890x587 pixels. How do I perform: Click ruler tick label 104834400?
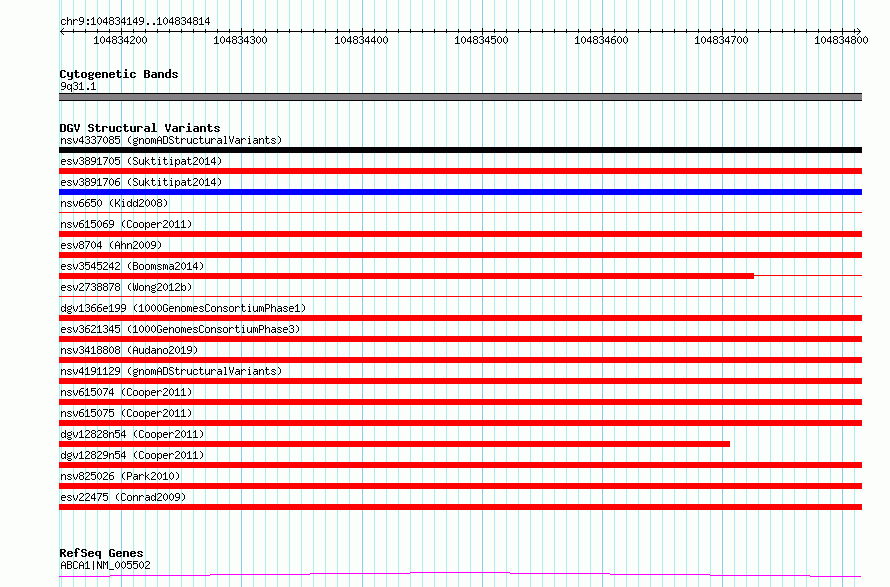coord(361,40)
